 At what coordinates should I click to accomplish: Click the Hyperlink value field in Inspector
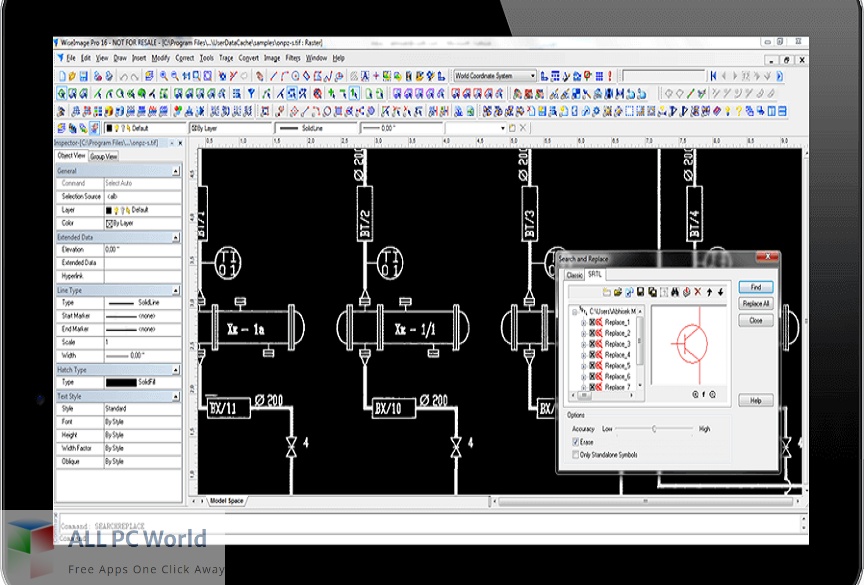(142, 276)
